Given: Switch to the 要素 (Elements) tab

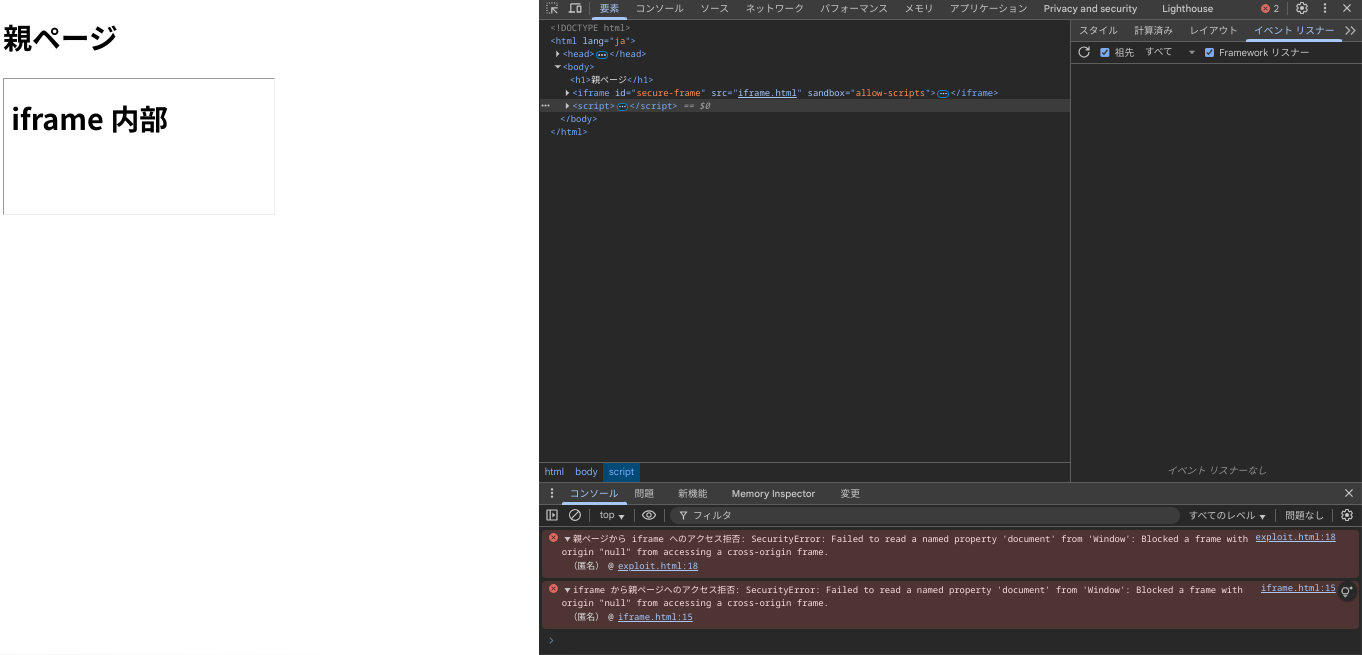Looking at the screenshot, I should (609, 9).
